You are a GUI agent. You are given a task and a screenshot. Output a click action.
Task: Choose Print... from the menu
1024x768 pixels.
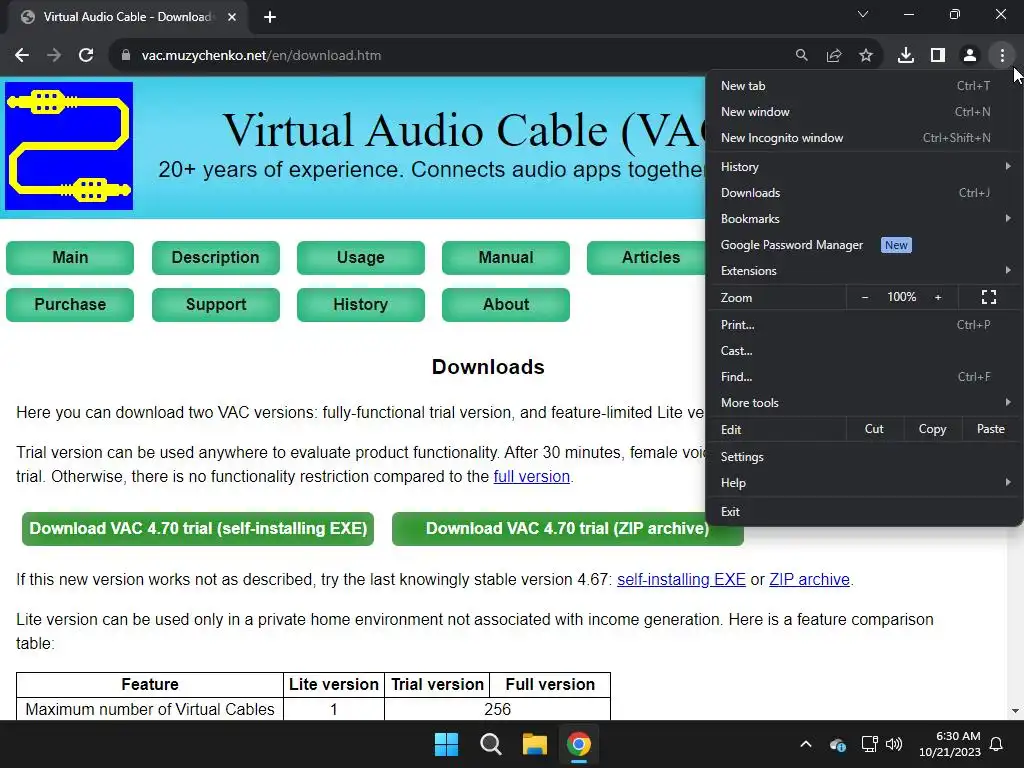(x=864, y=325)
